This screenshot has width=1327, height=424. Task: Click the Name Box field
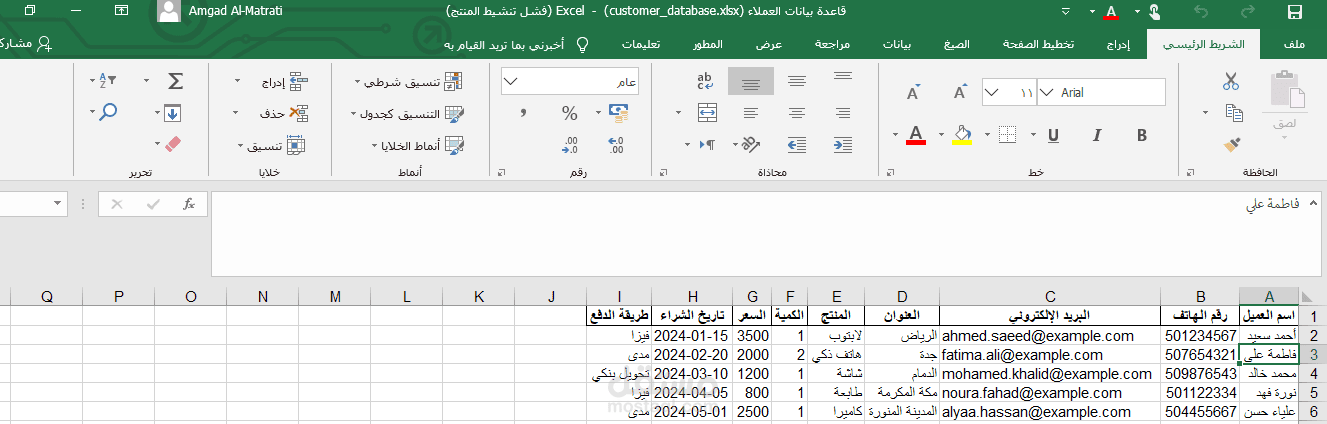point(33,204)
